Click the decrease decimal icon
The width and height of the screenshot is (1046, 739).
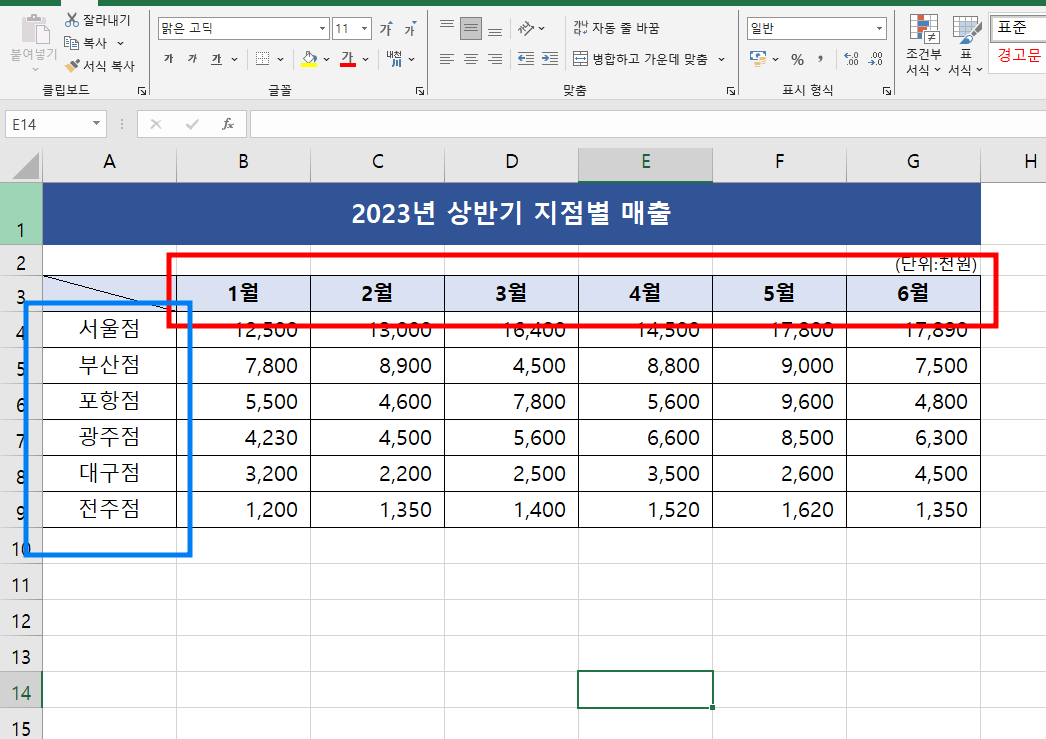(x=876, y=59)
